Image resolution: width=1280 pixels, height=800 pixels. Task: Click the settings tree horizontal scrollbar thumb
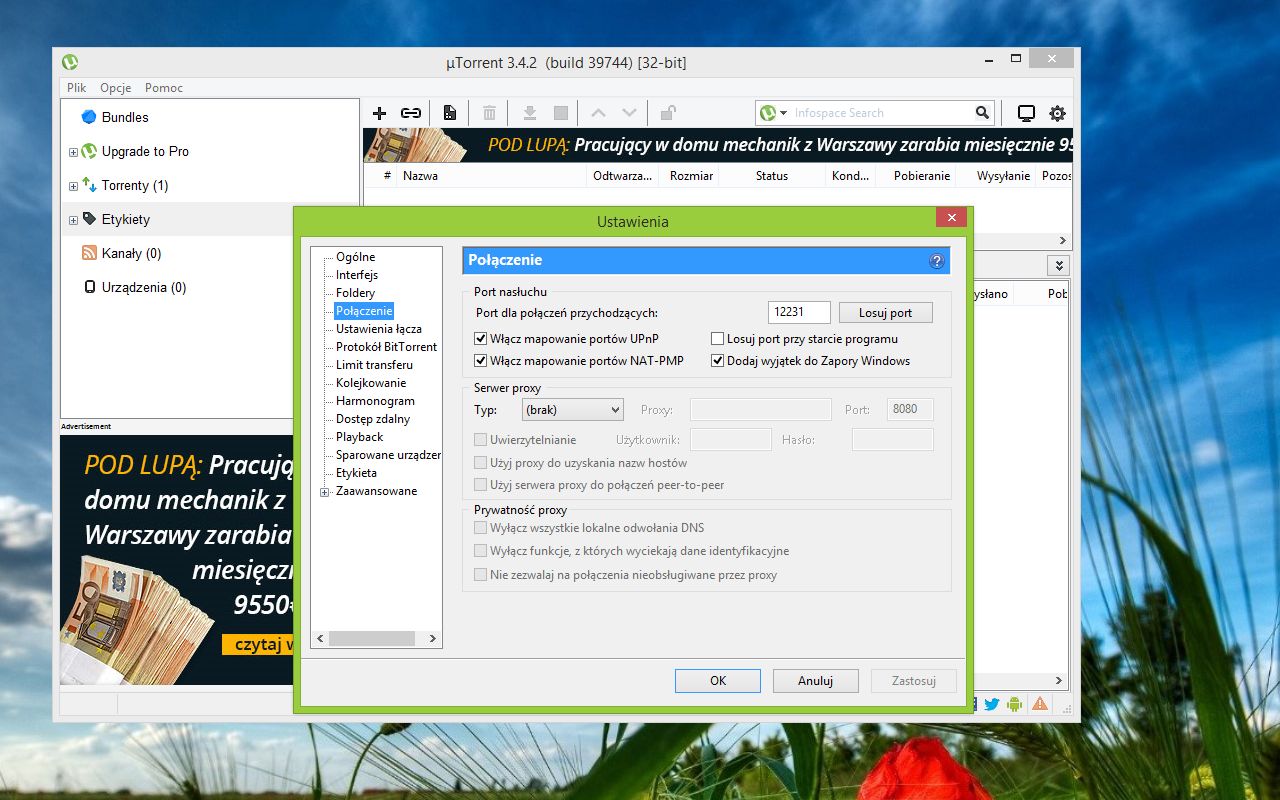click(371, 638)
